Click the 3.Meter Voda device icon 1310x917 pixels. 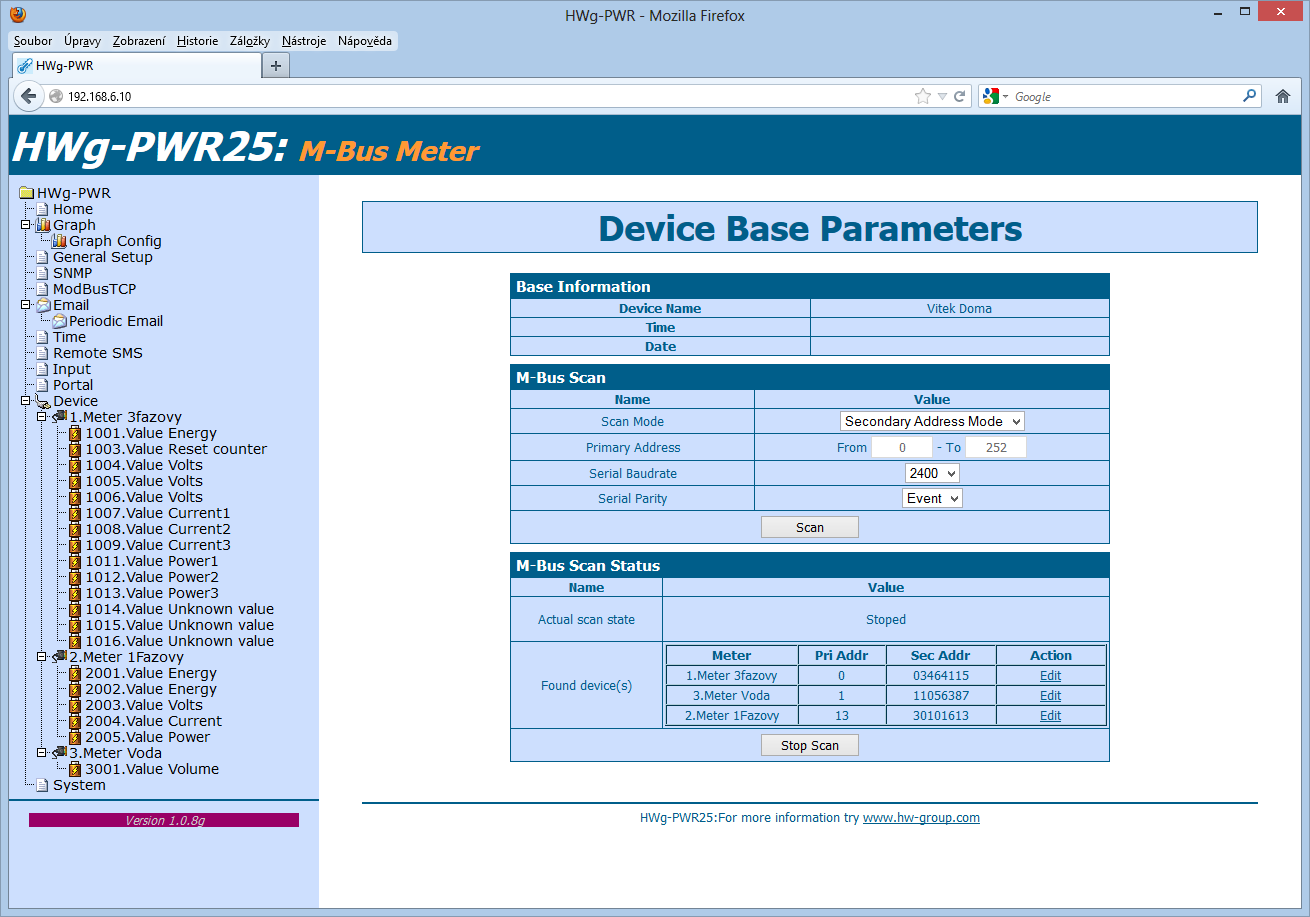pyautogui.click(x=59, y=753)
